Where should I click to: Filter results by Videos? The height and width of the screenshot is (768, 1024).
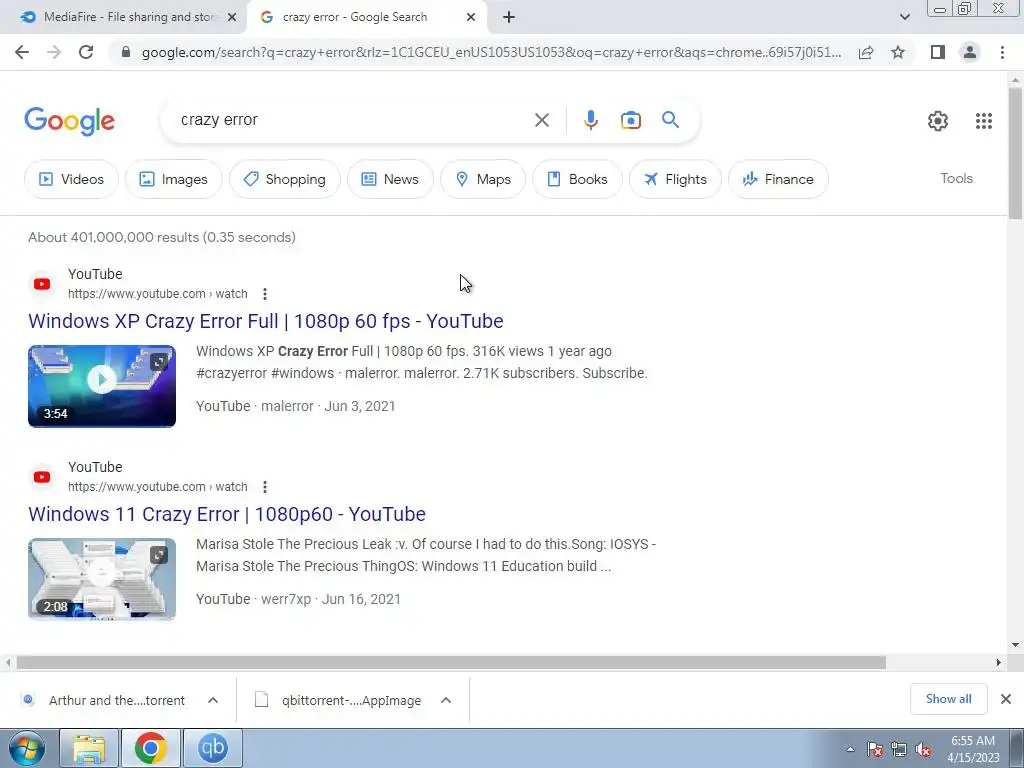pos(71,179)
